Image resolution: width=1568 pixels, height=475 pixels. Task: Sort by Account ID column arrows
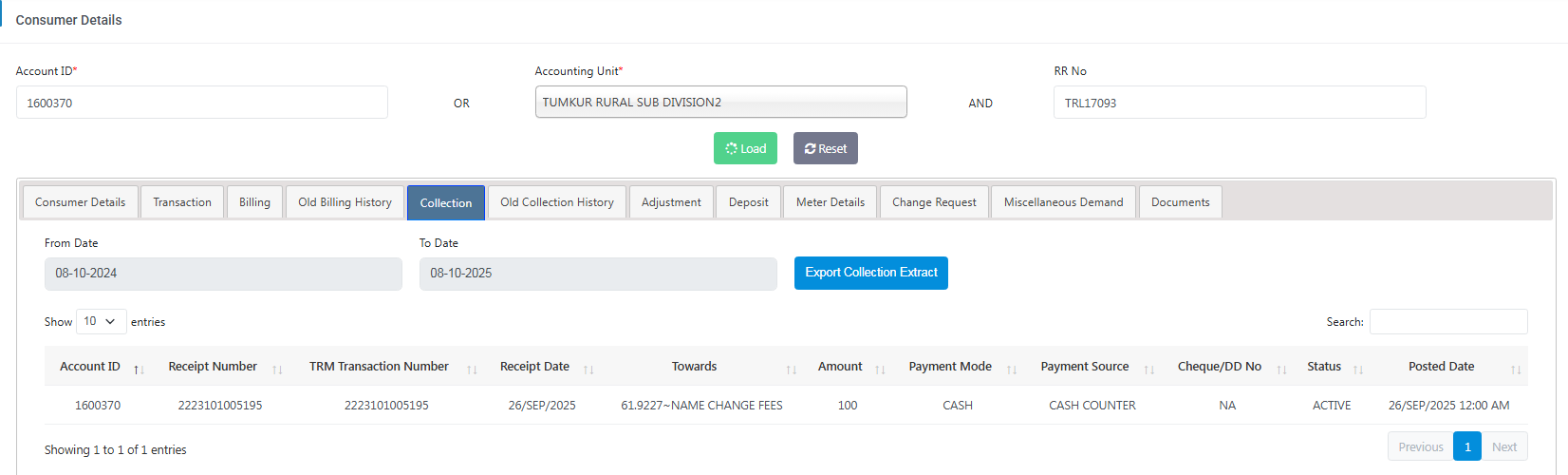139,369
